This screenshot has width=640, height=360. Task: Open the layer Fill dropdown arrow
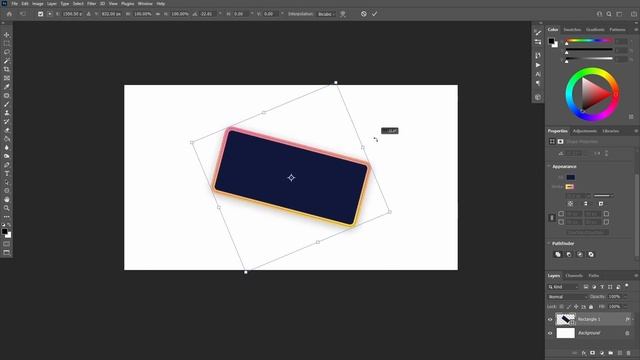coord(625,307)
